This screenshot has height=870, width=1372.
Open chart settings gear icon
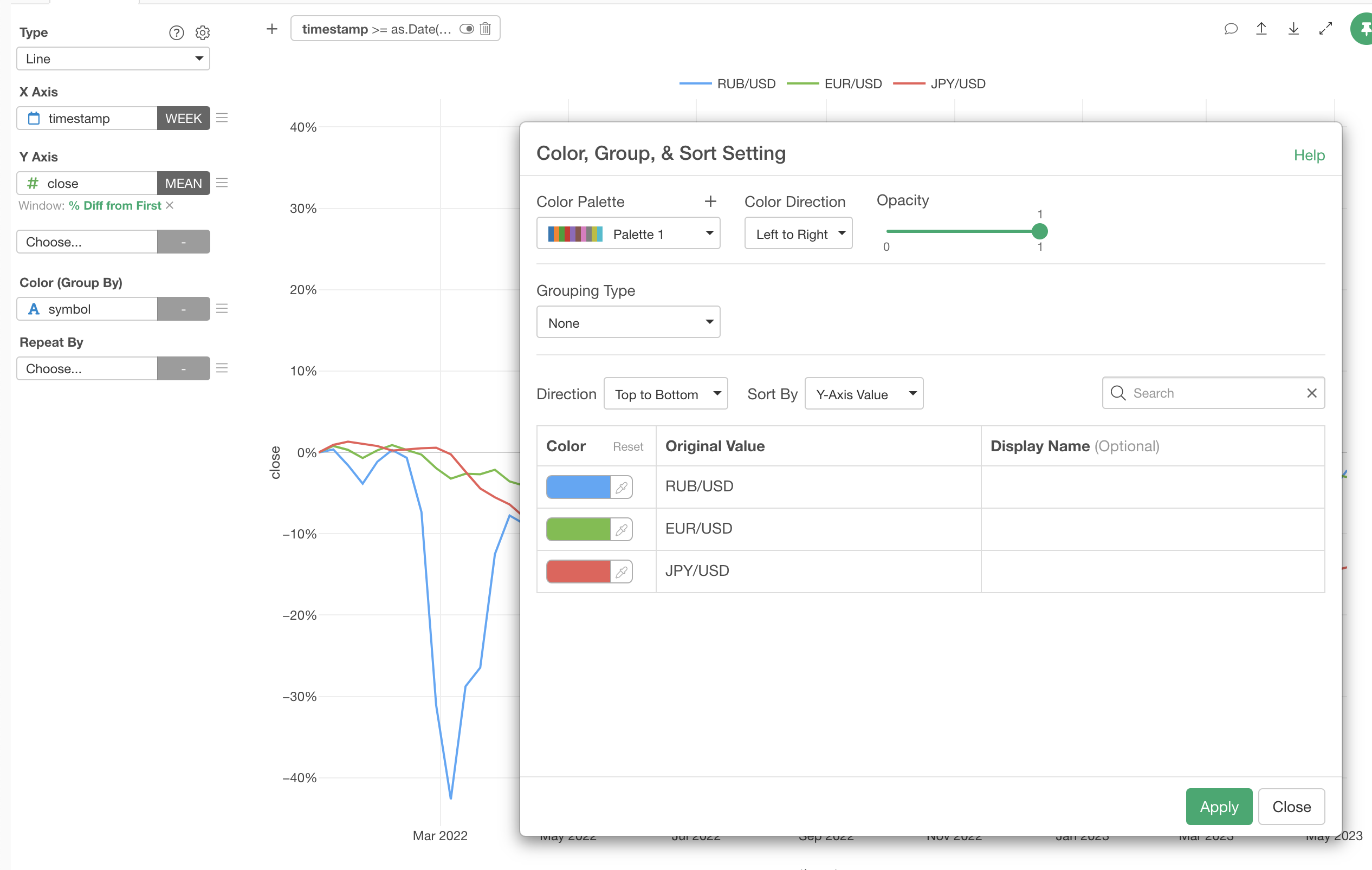(x=202, y=33)
